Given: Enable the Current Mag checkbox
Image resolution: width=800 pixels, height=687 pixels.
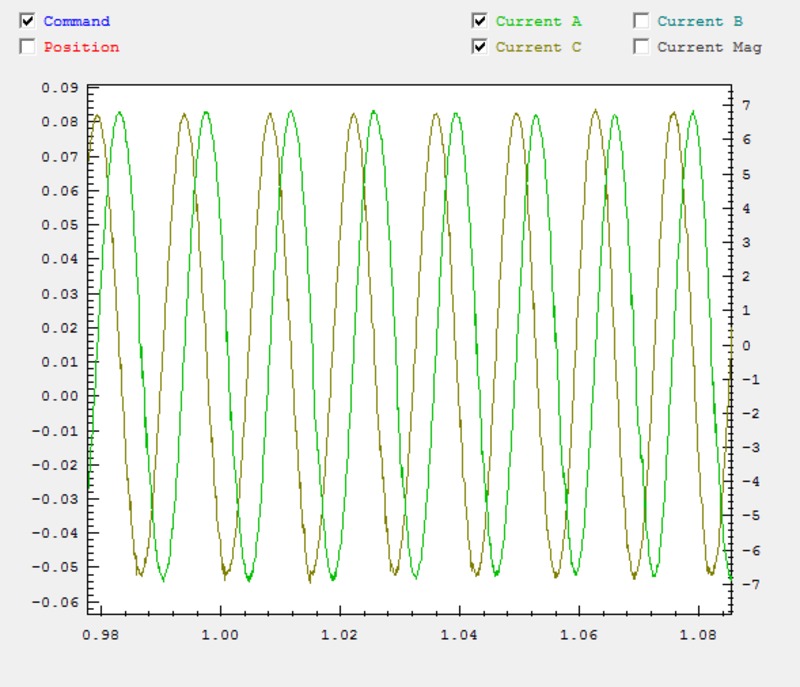Looking at the screenshot, I should click(641, 47).
